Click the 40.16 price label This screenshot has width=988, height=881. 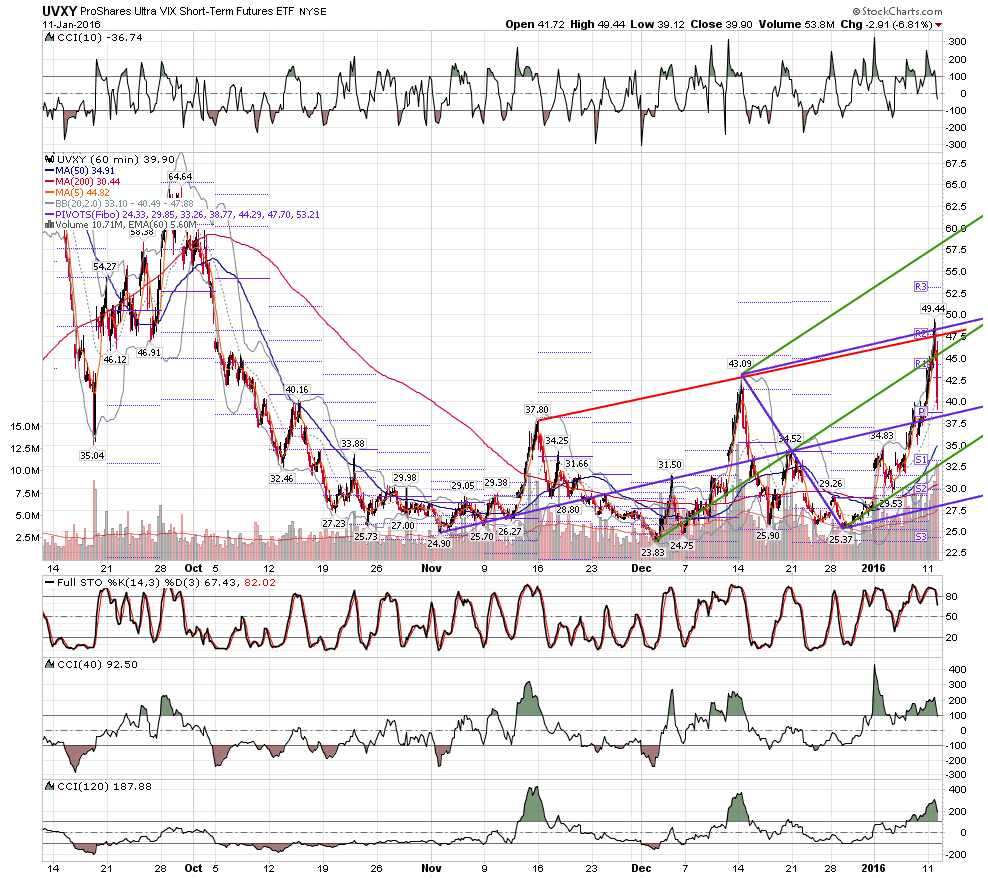pos(297,389)
